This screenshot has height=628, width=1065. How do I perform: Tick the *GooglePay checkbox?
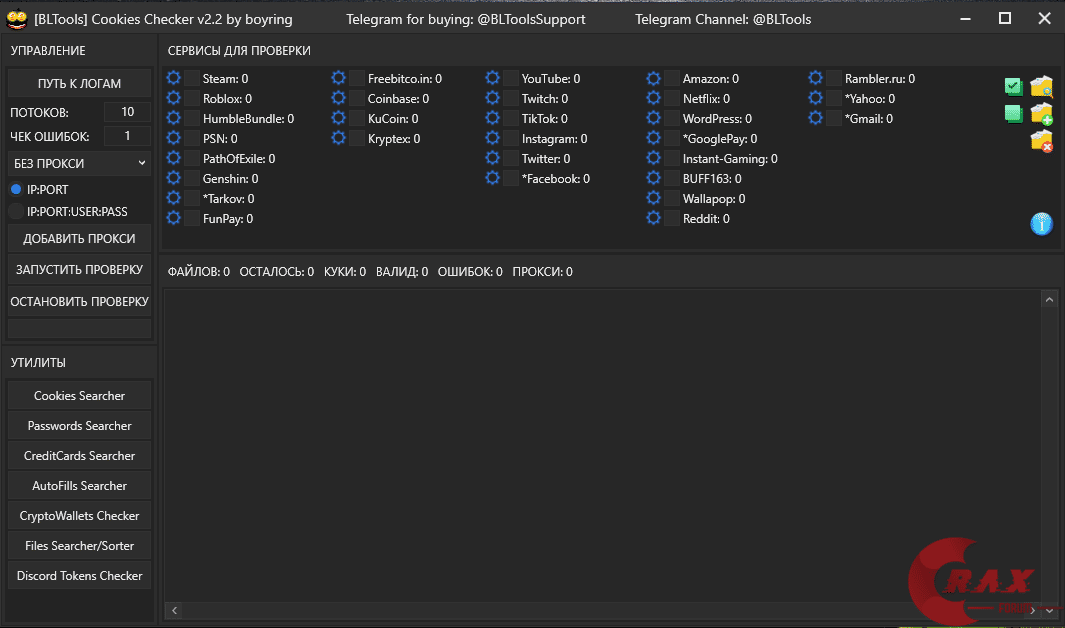[672, 138]
